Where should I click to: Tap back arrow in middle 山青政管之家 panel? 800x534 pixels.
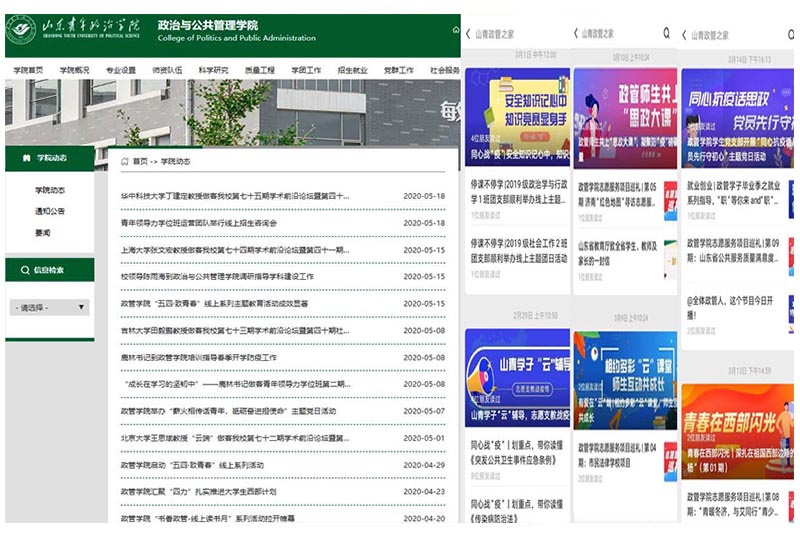coord(576,34)
